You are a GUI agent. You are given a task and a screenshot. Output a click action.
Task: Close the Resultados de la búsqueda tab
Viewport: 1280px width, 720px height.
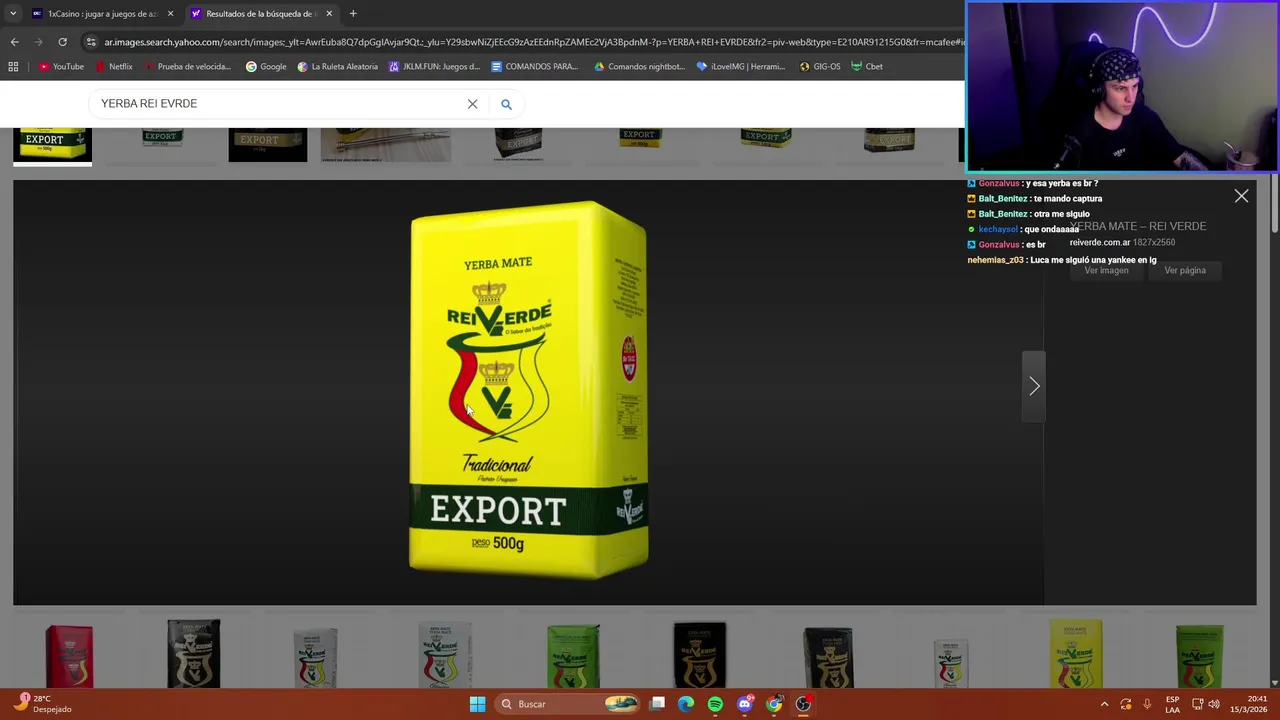tap(329, 14)
